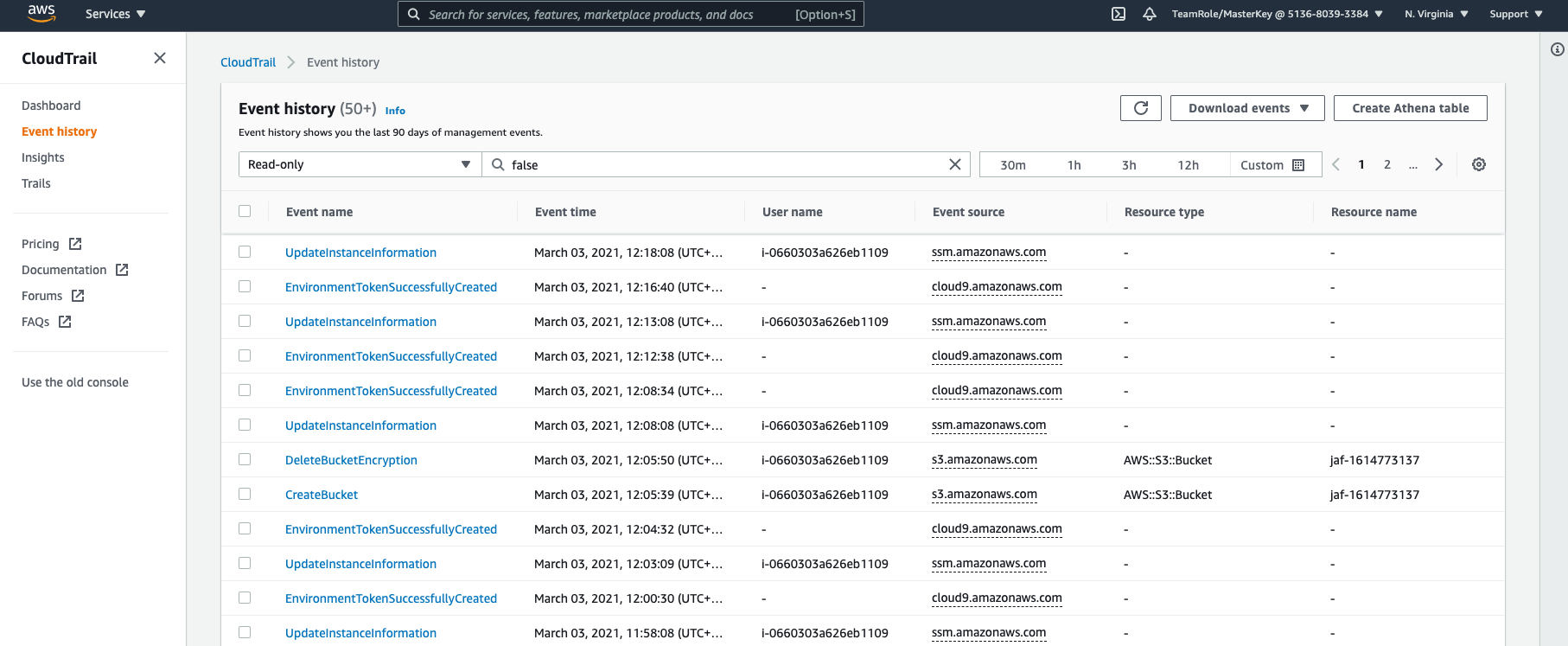Image resolution: width=1568 pixels, height=646 pixels.
Task: Open the Download events dropdown
Action: 1247,108
